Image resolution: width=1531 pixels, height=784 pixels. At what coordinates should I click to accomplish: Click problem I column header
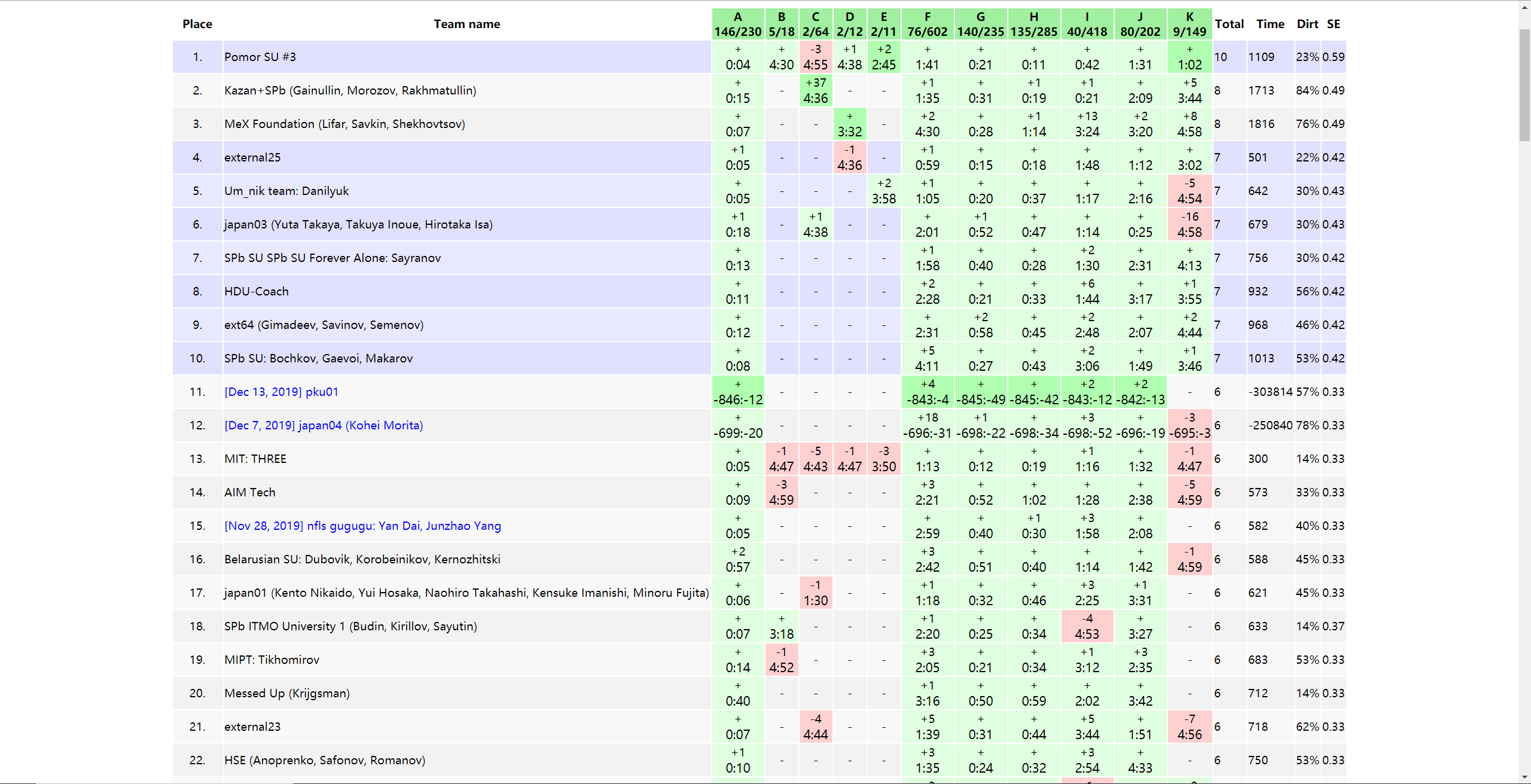[x=1087, y=24]
